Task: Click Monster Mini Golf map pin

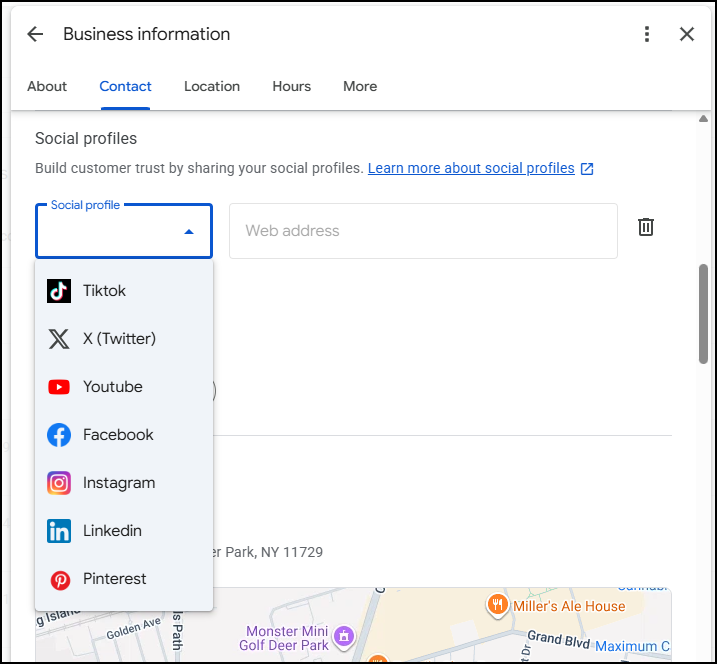Action: 344,637
